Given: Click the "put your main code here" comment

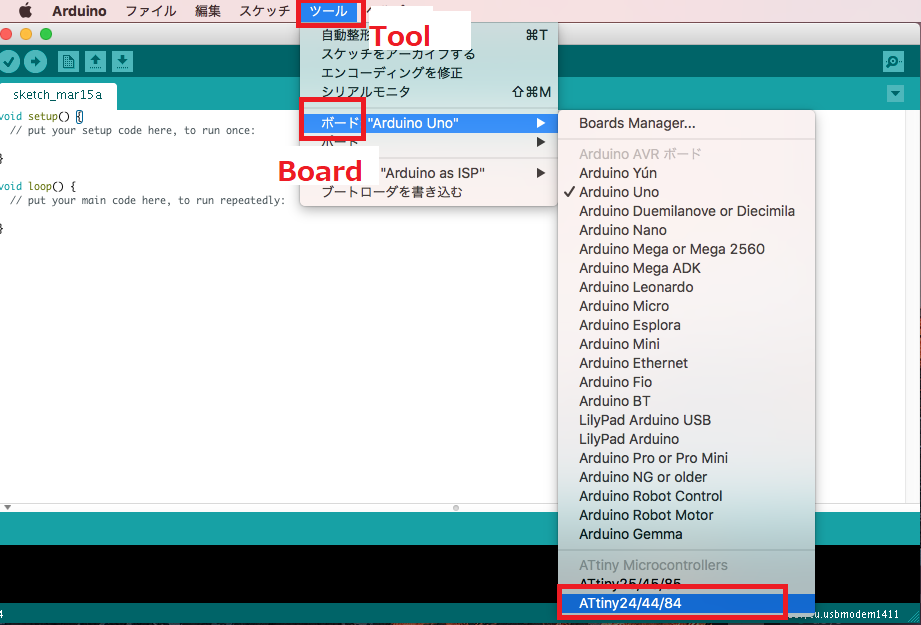Looking at the screenshot, I should pos(147,200).
